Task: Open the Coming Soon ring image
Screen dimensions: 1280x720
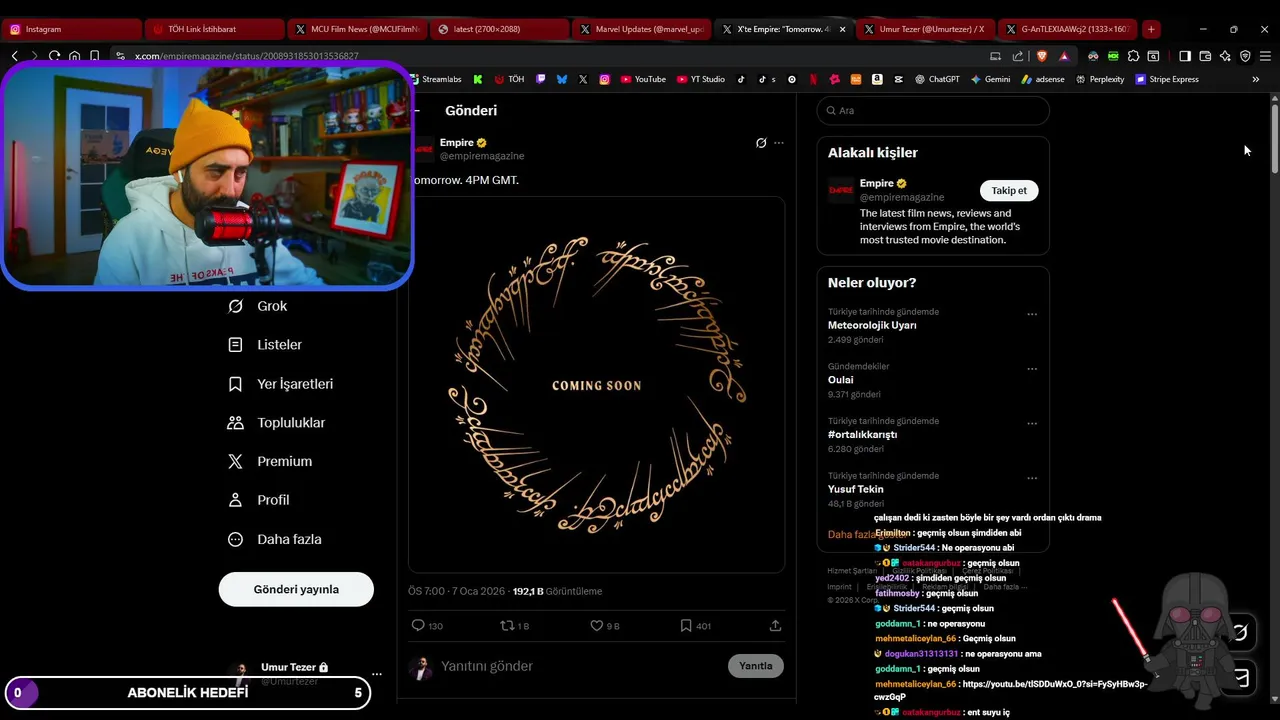Action: [x=596, y=385]
